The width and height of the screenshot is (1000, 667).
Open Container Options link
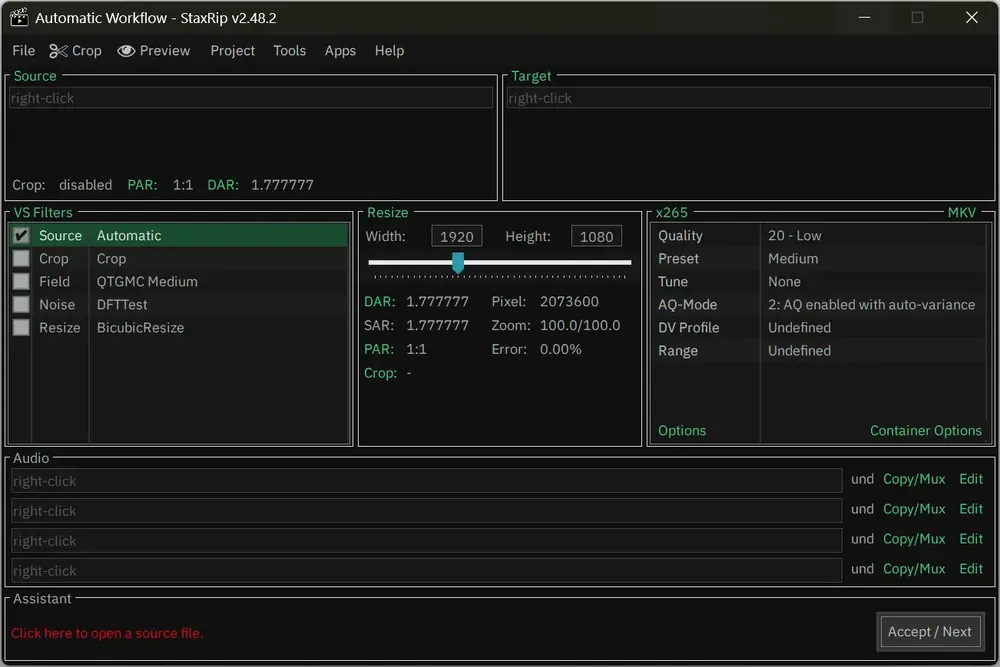pos(925,431)
